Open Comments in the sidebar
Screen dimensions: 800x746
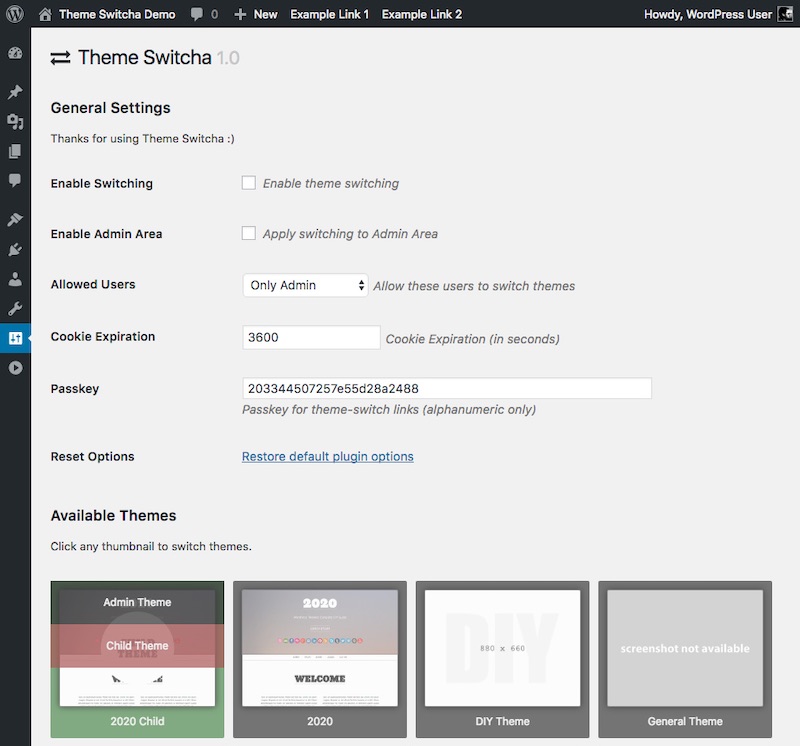tap(15, 180)
